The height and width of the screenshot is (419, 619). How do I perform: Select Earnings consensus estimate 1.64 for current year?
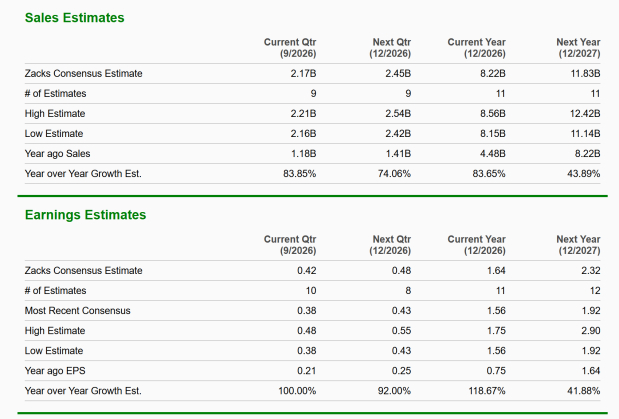[496, 271]
